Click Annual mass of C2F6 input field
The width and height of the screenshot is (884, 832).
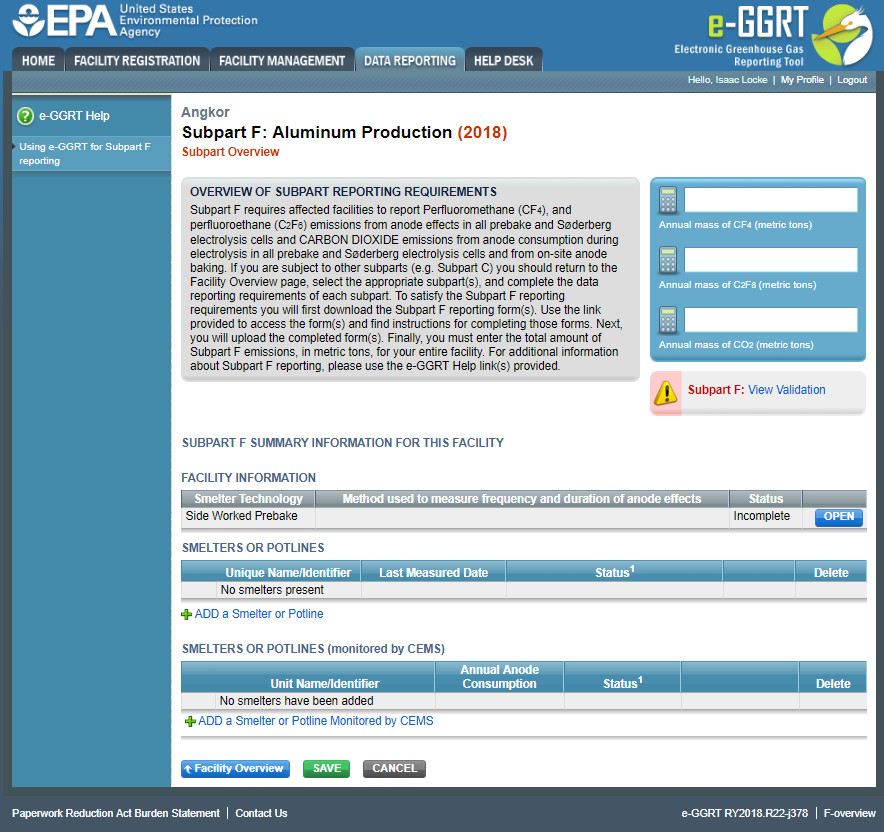click(x=771, y=260)
